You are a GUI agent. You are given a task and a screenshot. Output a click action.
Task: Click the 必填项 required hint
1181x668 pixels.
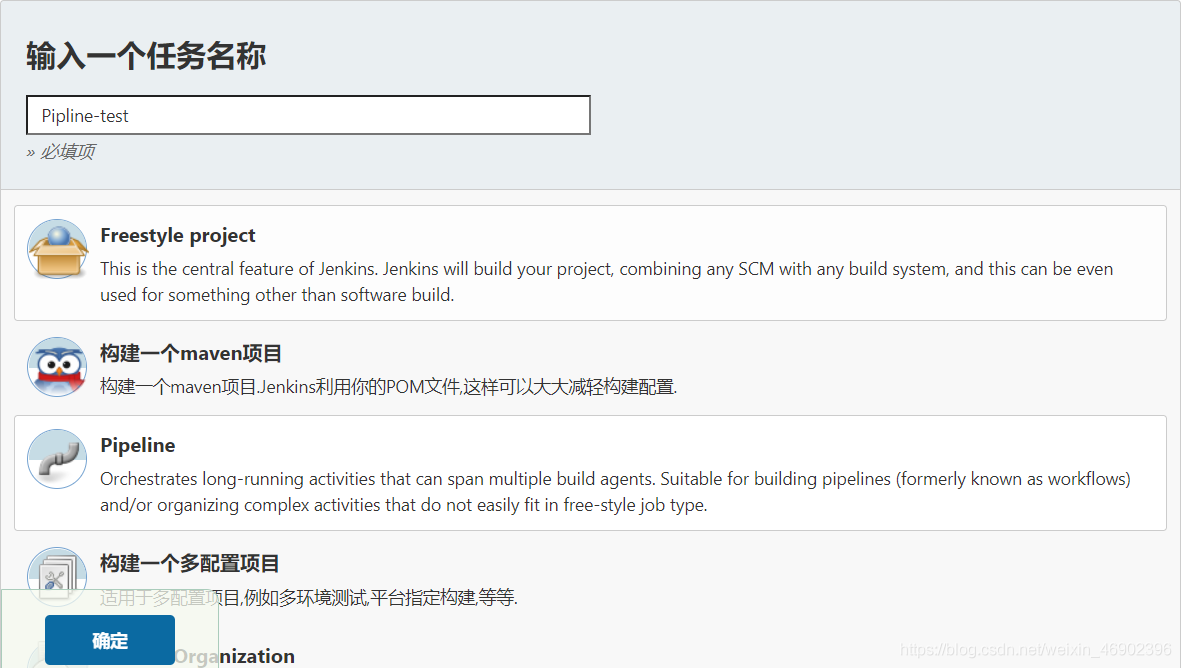[61, 152]
